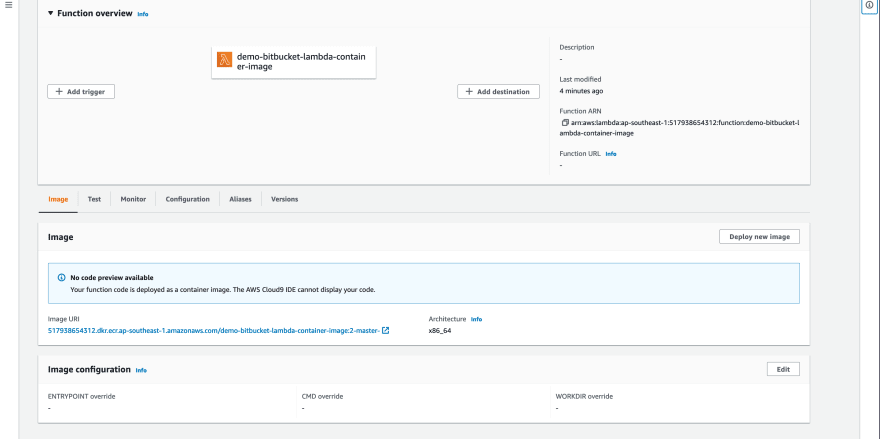Image resolution: width=880 pixels, height=439 pixels.
Task: Switch to the Configuration tab
Action: click(187, 199)
